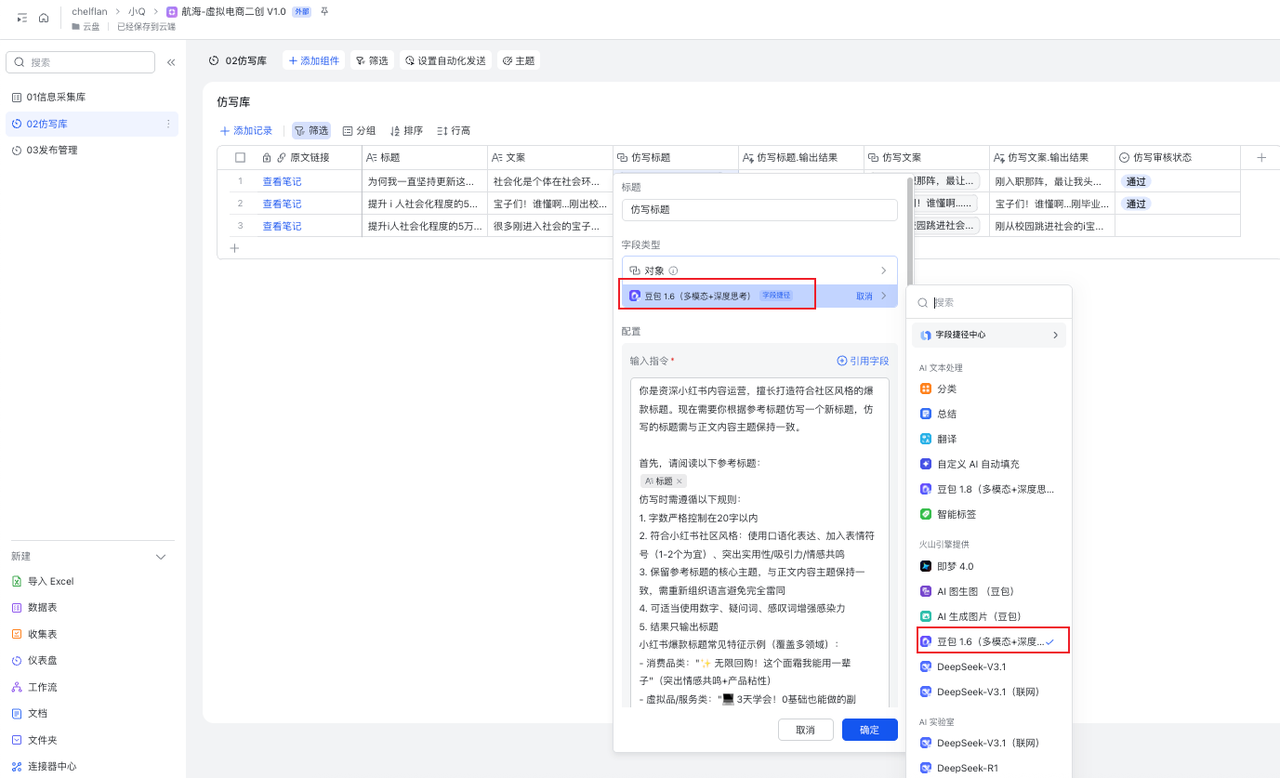Go to the home icon
This screenshot has width=1280, height=778.
[44, 18]
